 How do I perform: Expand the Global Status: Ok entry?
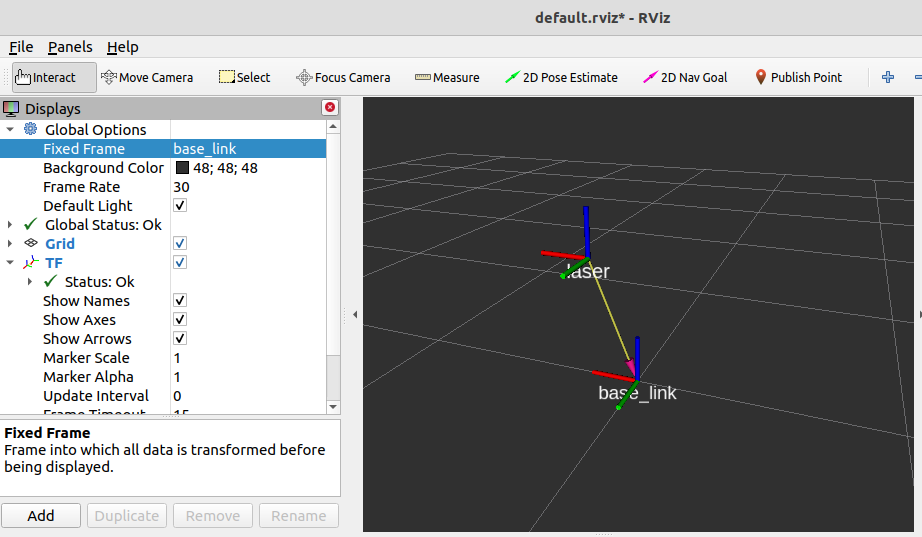click(10, 225)
